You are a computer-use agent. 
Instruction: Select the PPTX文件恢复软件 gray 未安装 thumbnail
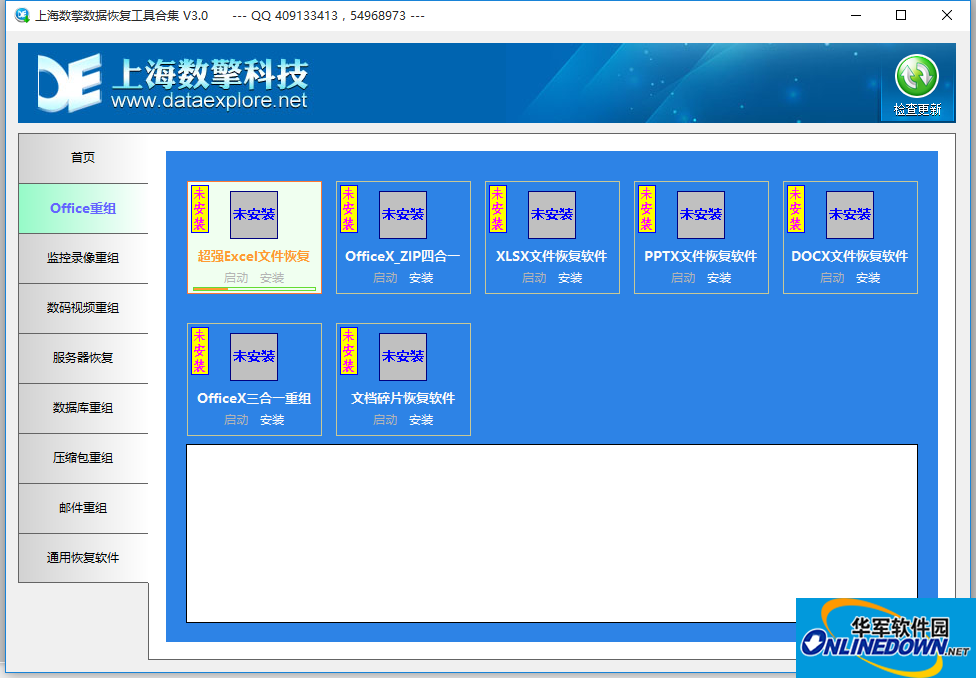click(x=701, y=215)
